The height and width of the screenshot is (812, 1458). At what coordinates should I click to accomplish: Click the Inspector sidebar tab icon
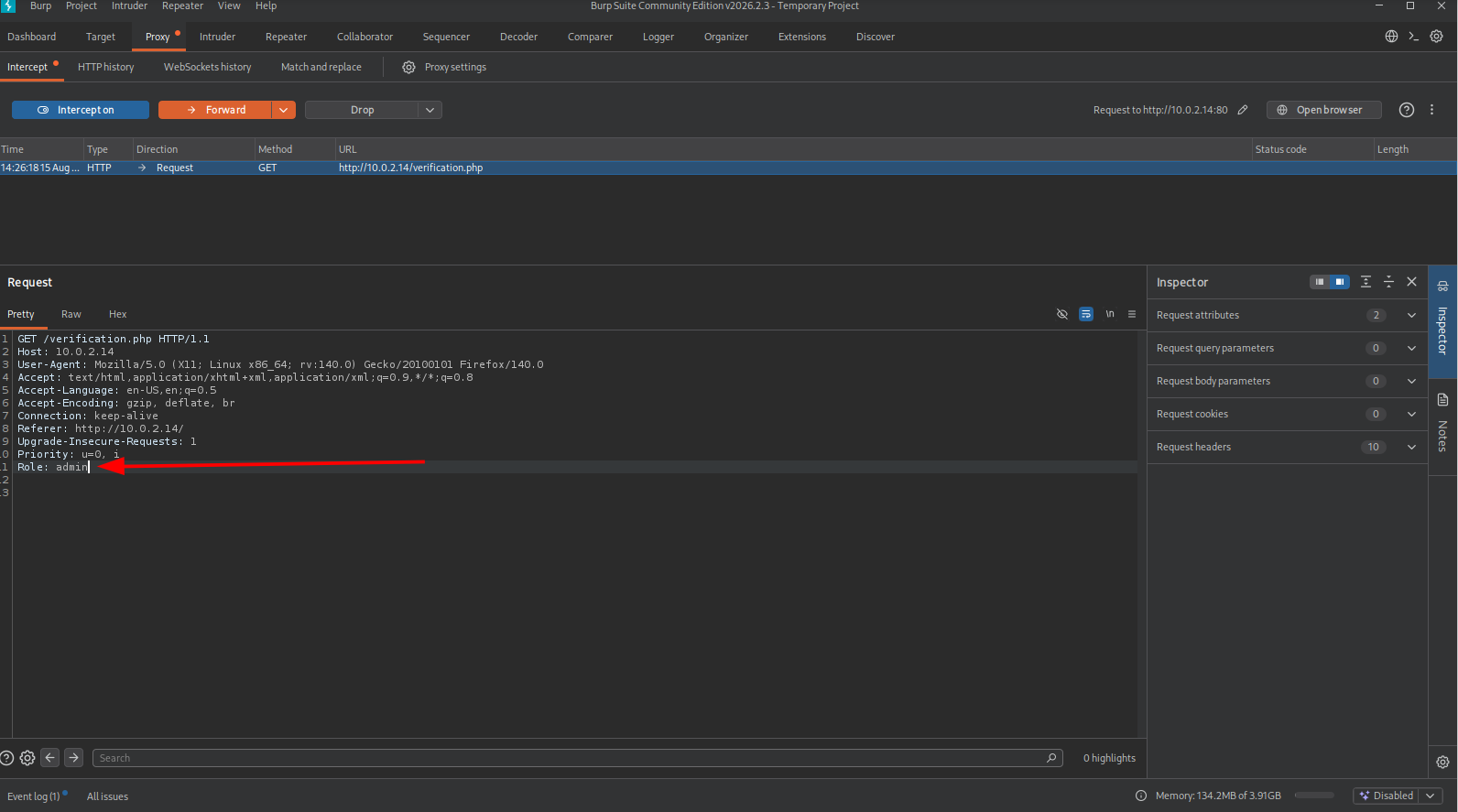(x=1442, y=287)
